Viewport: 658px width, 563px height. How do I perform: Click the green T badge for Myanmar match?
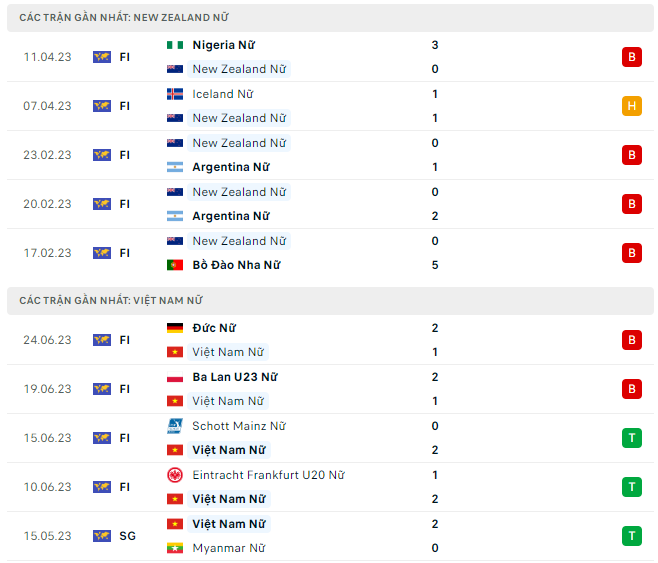(631, 536)
